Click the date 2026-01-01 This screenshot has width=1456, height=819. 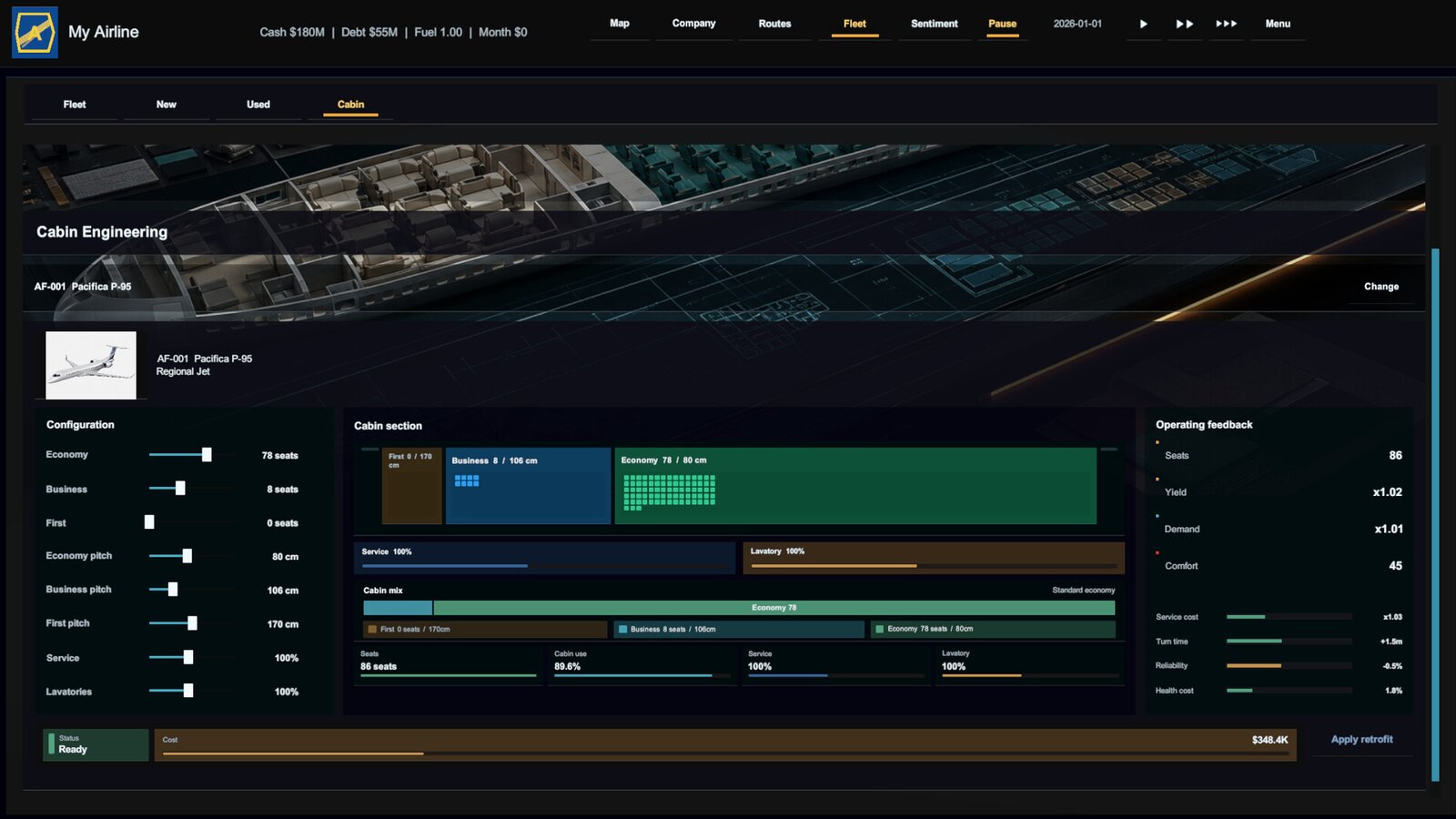[1077, 24]
